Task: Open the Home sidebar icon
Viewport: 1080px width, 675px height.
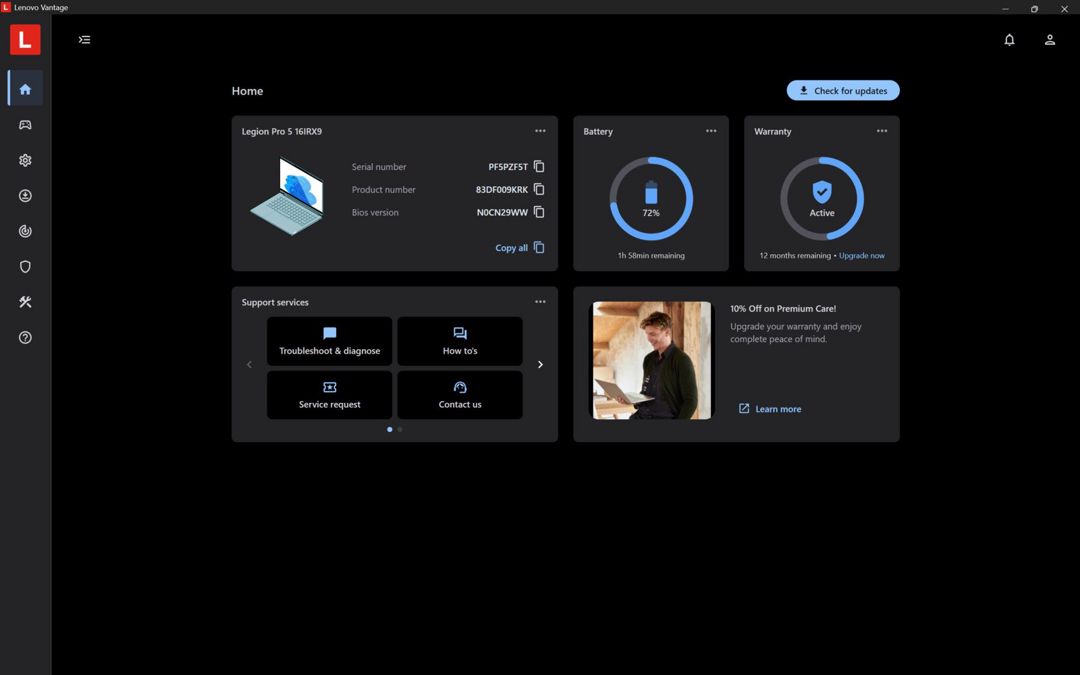Action: 25,89
